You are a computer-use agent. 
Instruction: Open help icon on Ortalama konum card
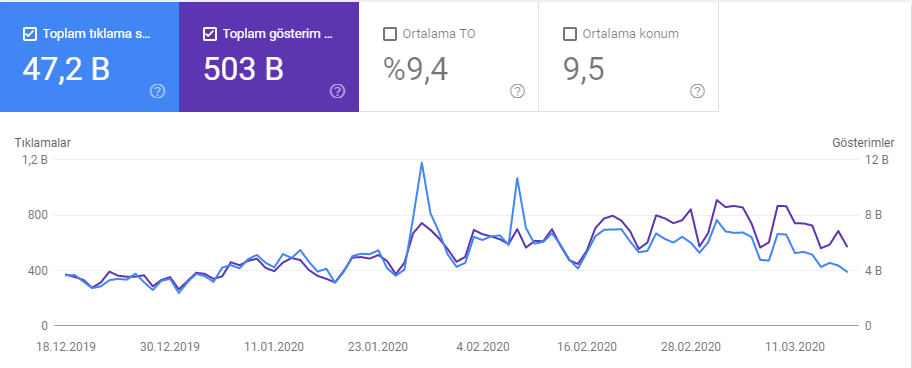pyautogui.click(x=697, y=91)
